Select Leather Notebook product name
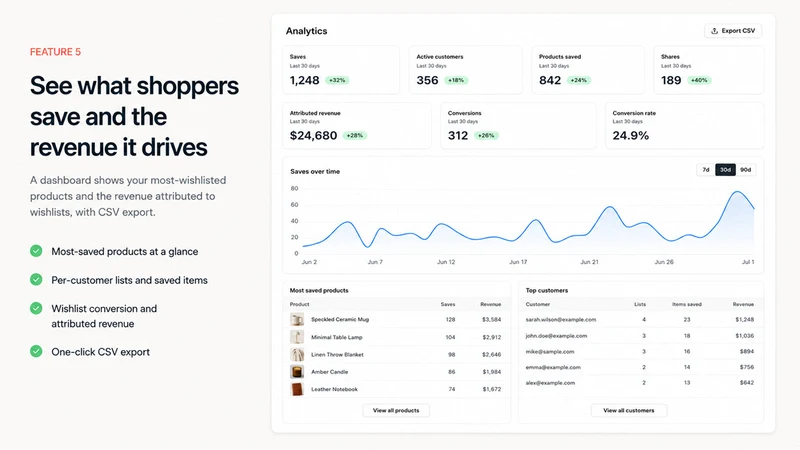Screen dimensions: 800x450 click(334, 389)
